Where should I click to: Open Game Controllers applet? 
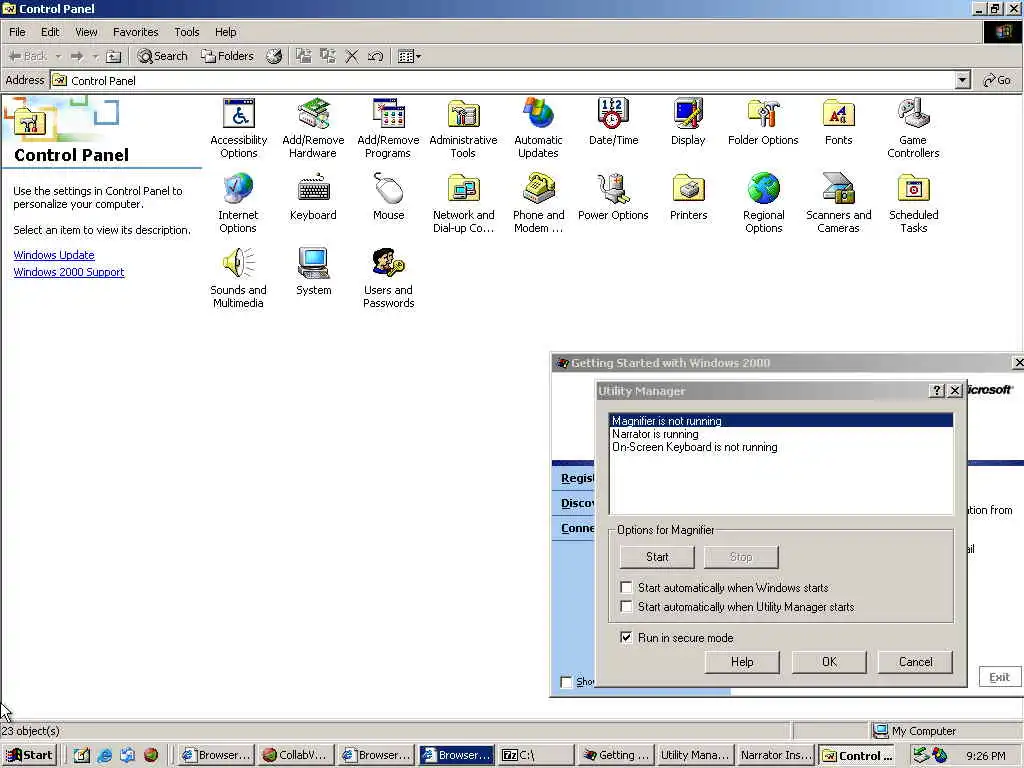pos(913,128)
